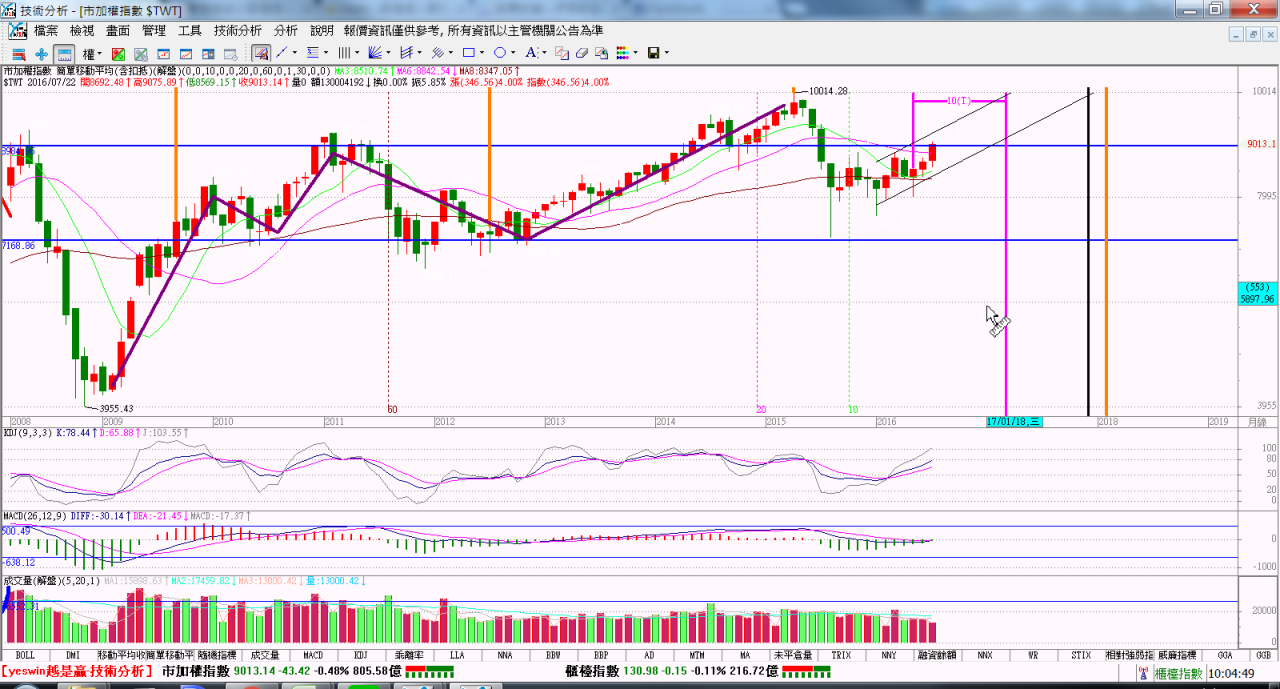1280x689 pixels.
Task: Select the trend line drawing tool
Action: click(x=282, y=53)
